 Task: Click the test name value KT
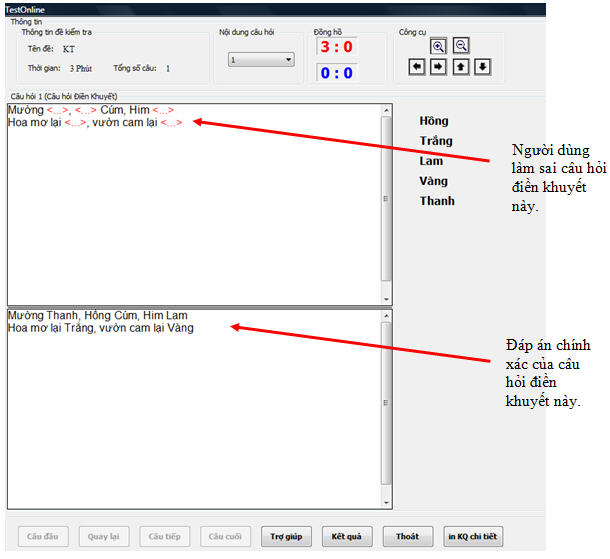coord(69,49)
